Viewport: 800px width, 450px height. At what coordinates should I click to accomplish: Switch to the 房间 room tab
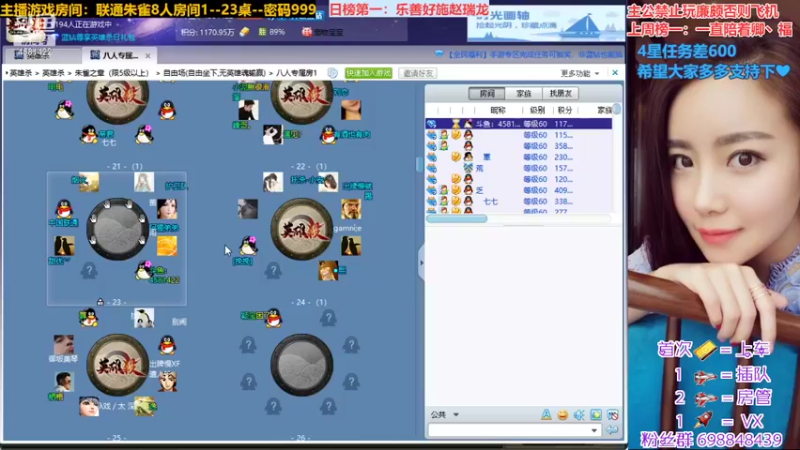[x=487, y=93]
